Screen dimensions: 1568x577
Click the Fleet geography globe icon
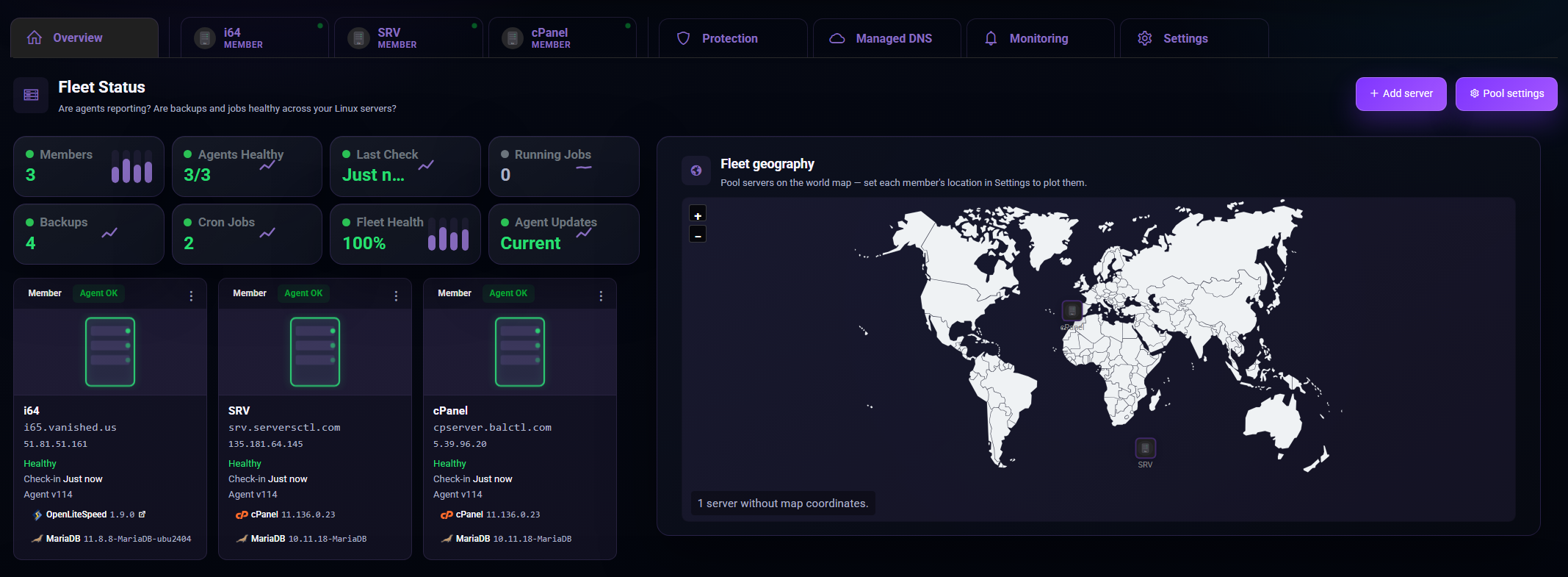(x=696, y=171)
